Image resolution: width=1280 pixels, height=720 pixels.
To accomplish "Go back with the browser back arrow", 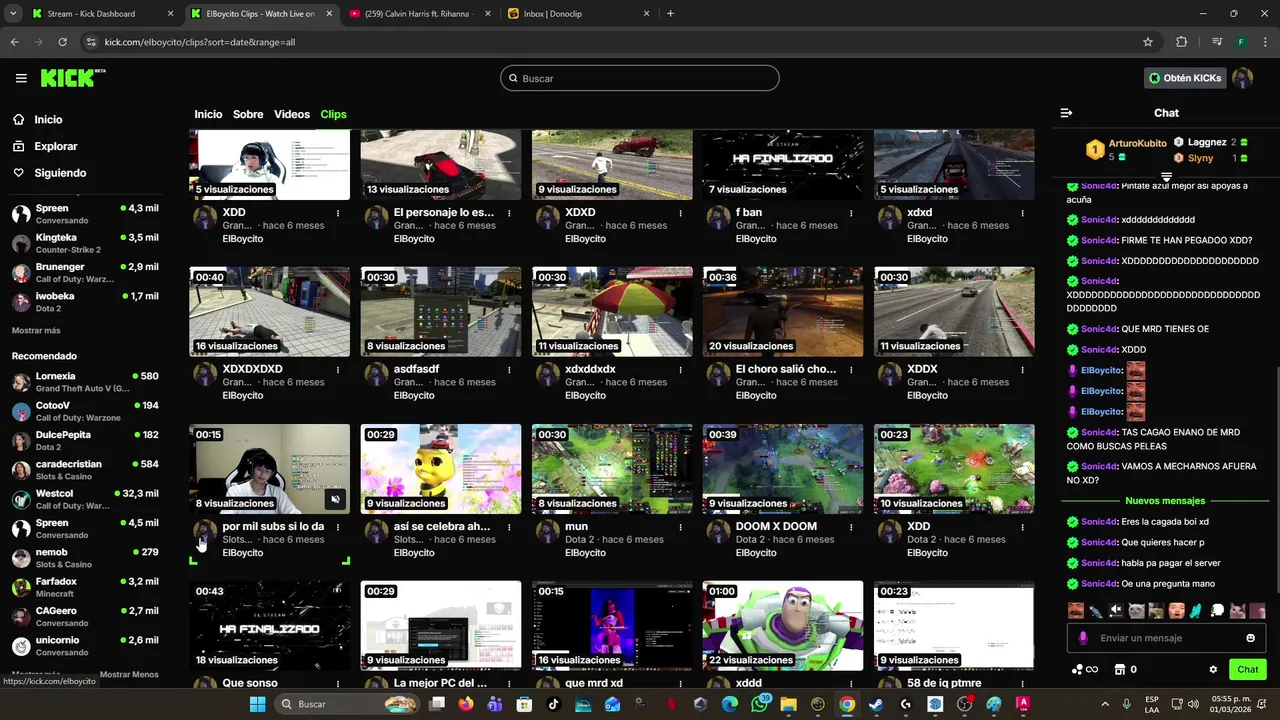I will point(14,42).
